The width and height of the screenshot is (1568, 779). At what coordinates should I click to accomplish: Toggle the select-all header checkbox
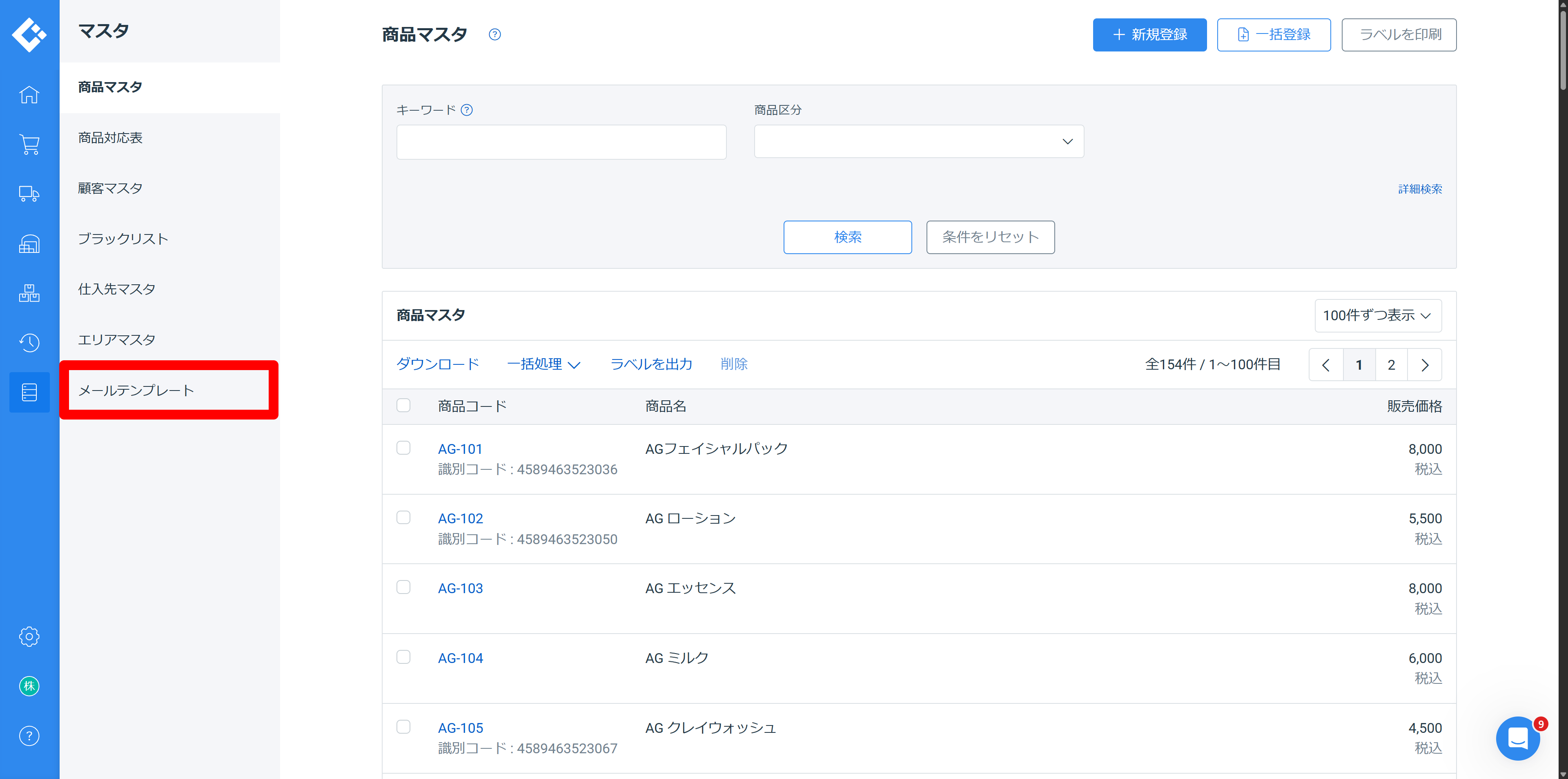[403, 406]
